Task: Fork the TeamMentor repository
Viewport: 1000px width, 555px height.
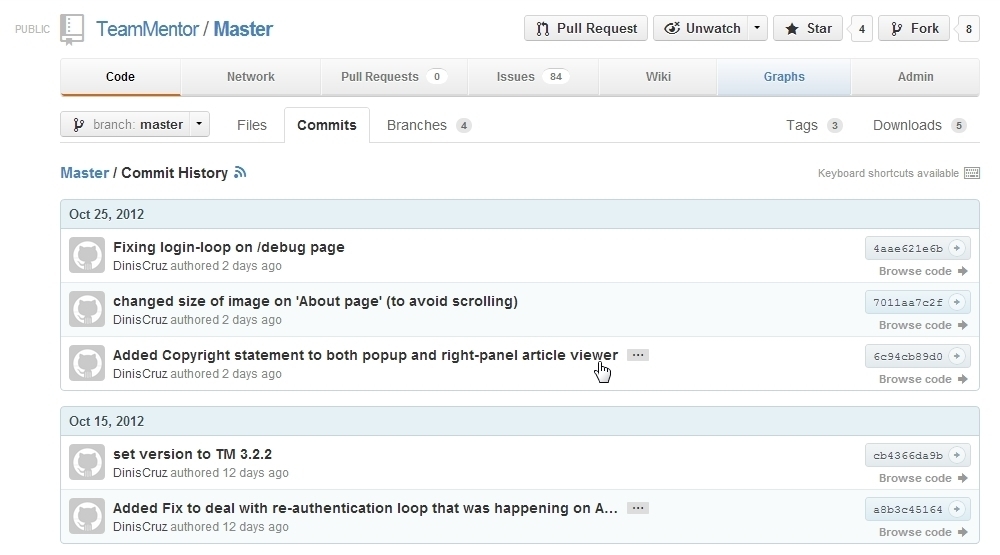Action: [913, 28]
